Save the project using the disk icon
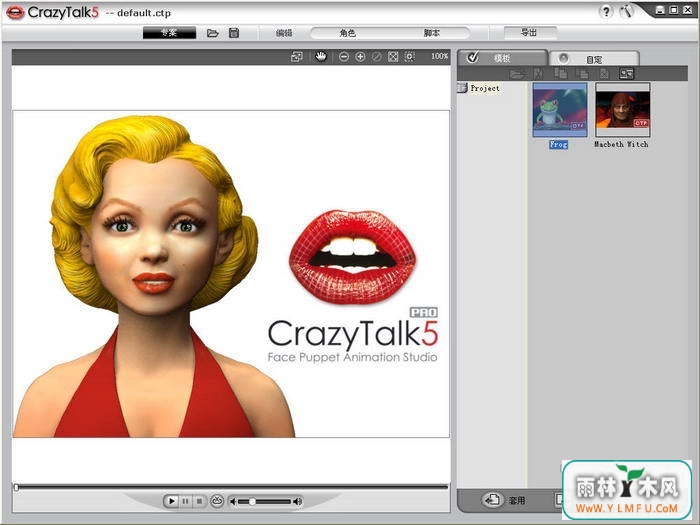Viewport: 700px width, 525px height. [234, 33]
